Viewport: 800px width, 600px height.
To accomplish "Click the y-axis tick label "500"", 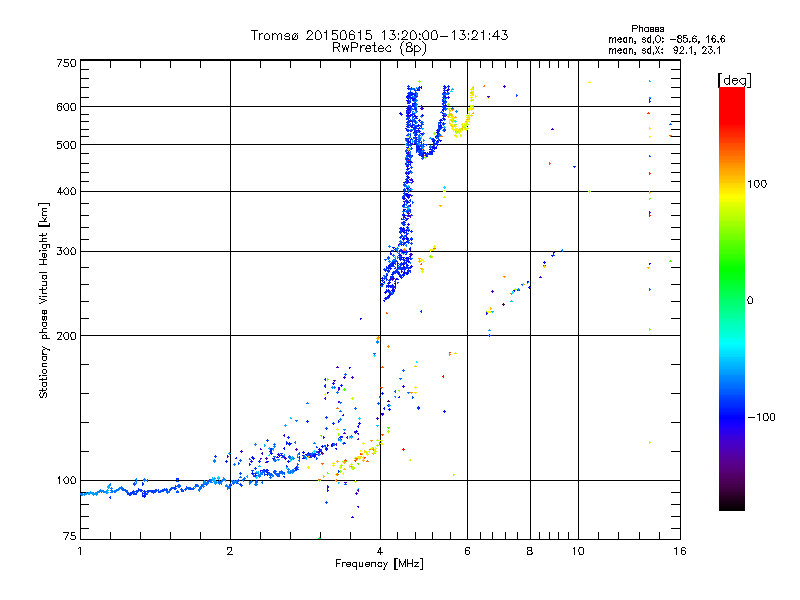I will [x=66, y=145].
